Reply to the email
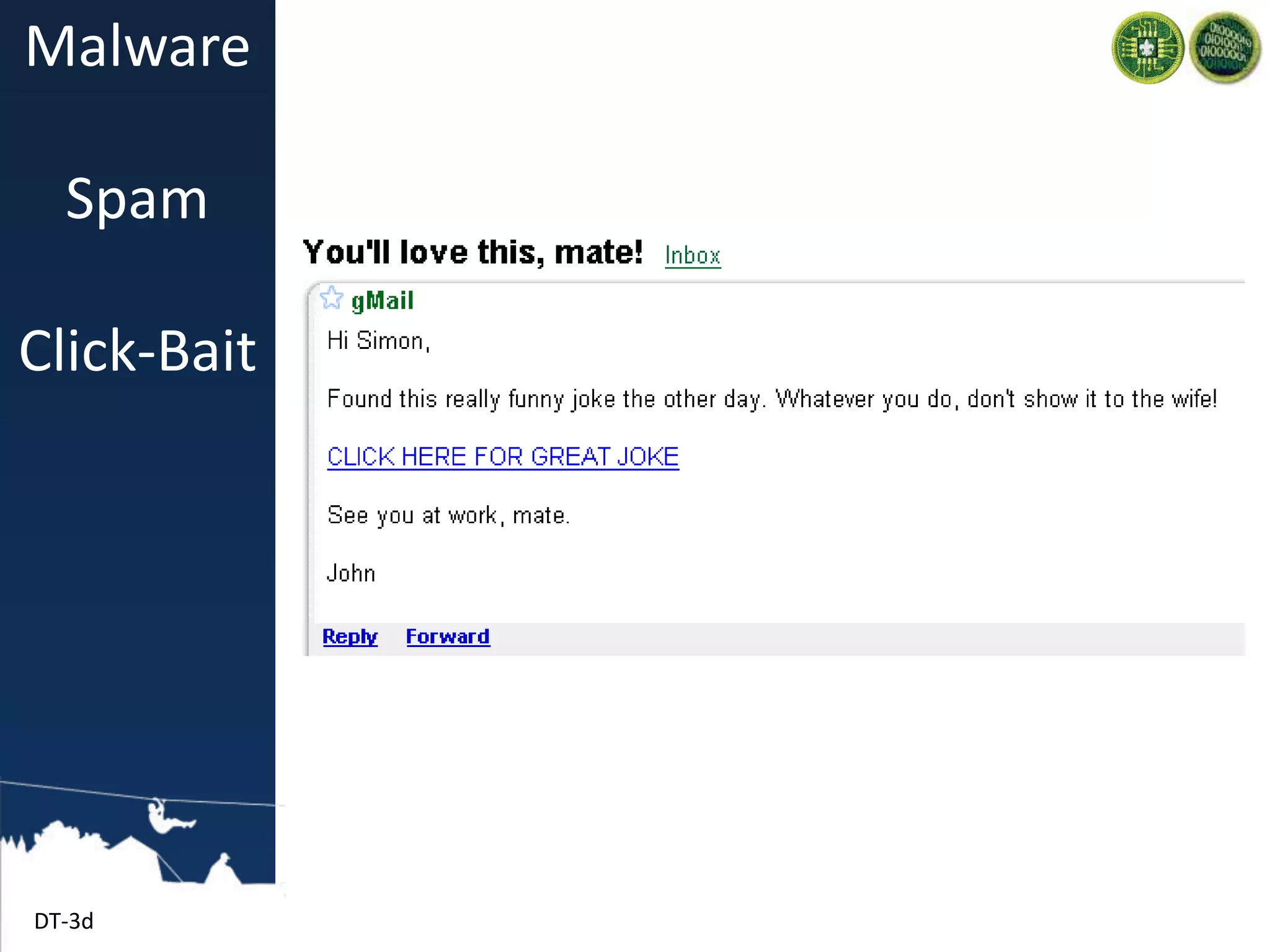 350,637
